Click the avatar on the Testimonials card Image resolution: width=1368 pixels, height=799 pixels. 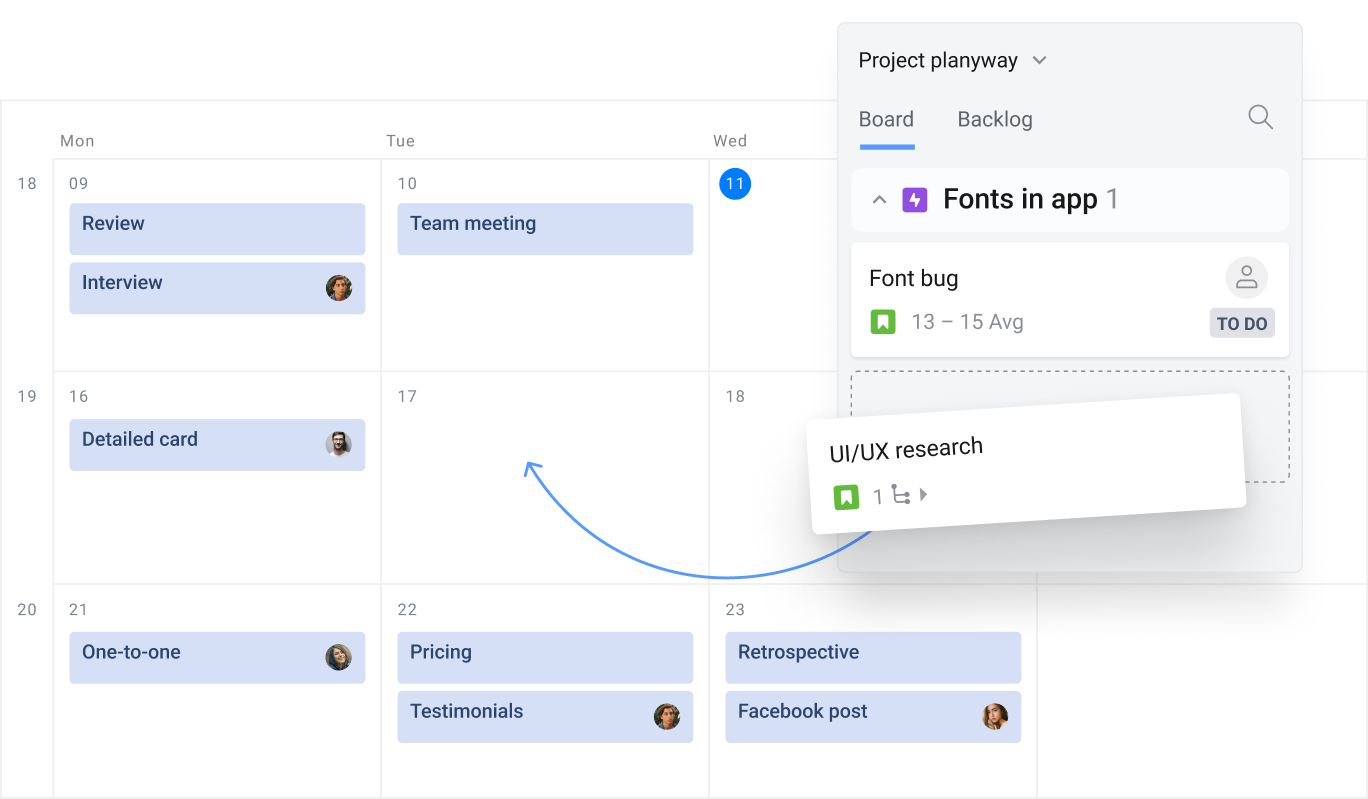[667, 716]
